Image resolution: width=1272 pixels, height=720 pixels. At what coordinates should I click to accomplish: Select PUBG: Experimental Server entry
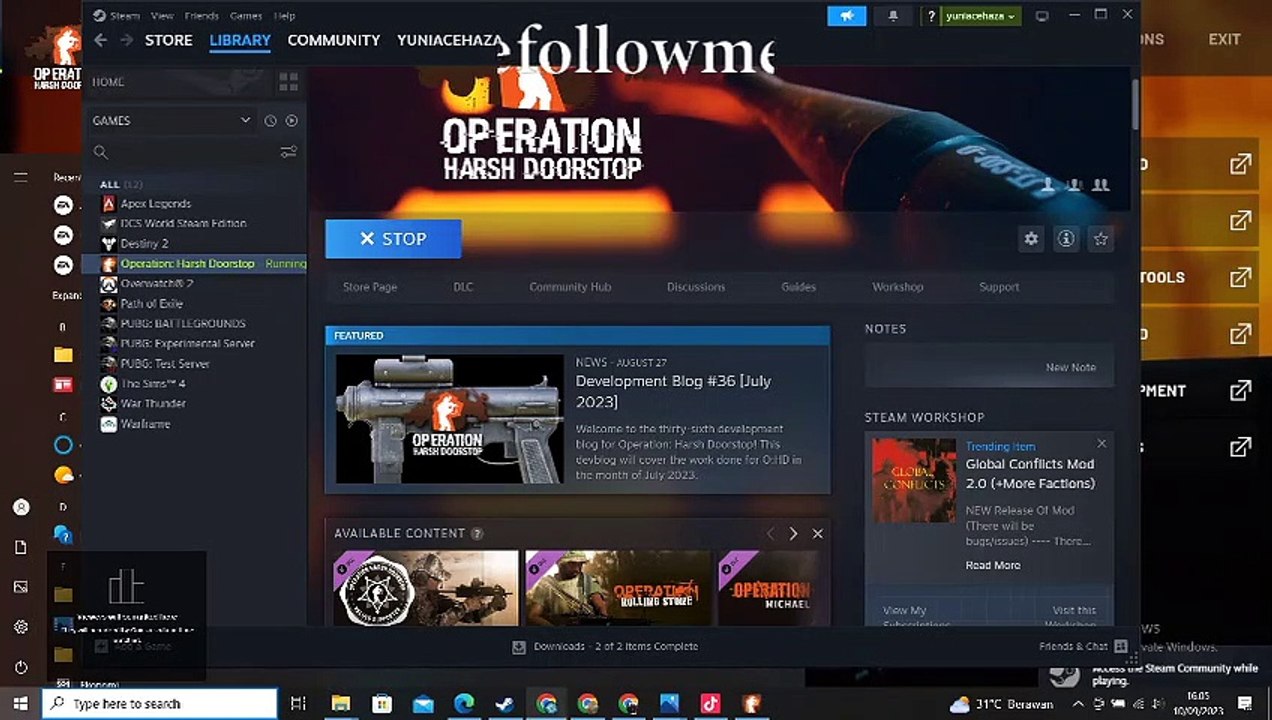coord(187,343)
